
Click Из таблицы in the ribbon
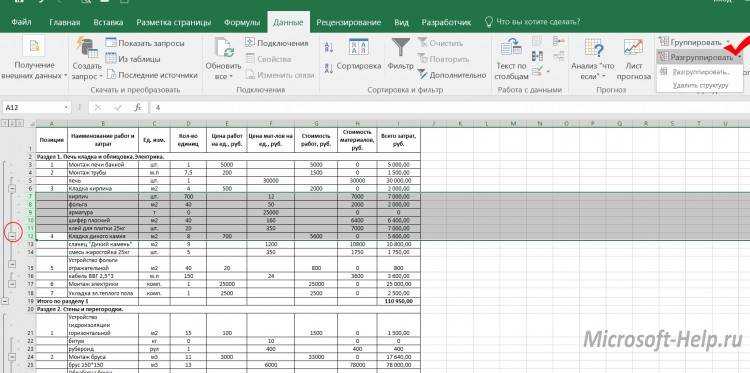133,59
